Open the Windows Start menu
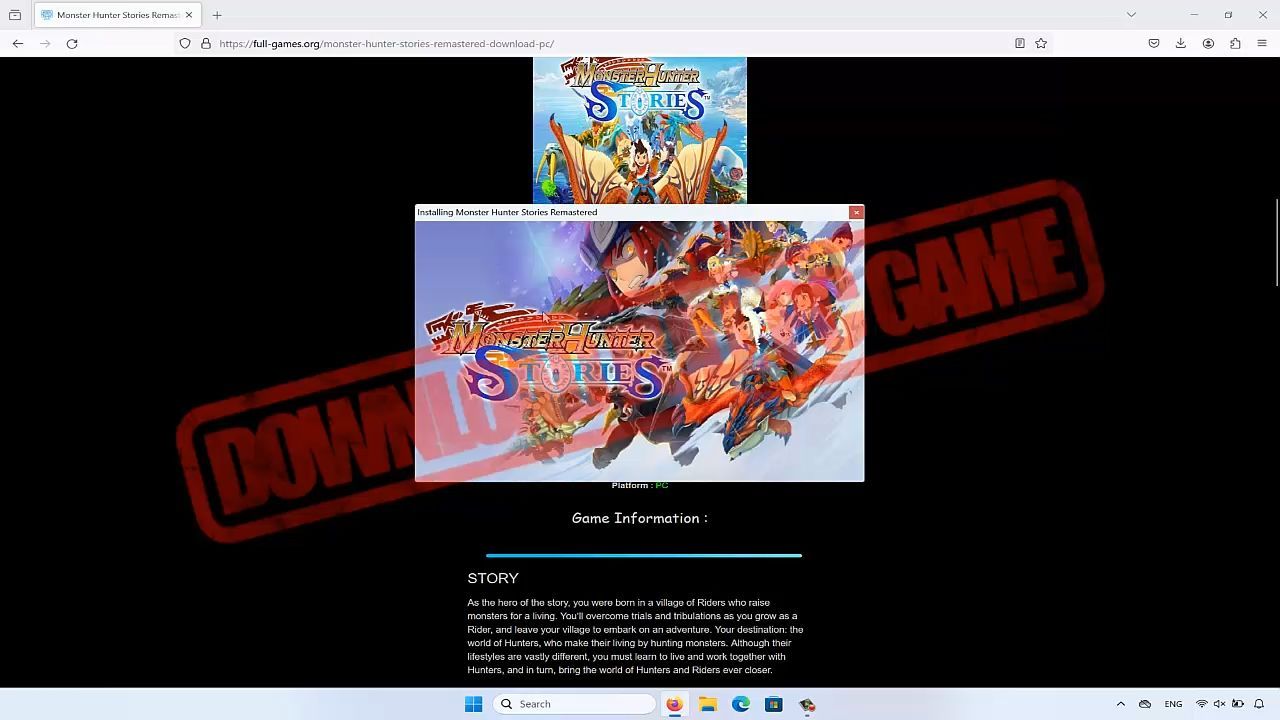Image resolution: width=1280 pixels, height=720 pixels. (474, 704)
